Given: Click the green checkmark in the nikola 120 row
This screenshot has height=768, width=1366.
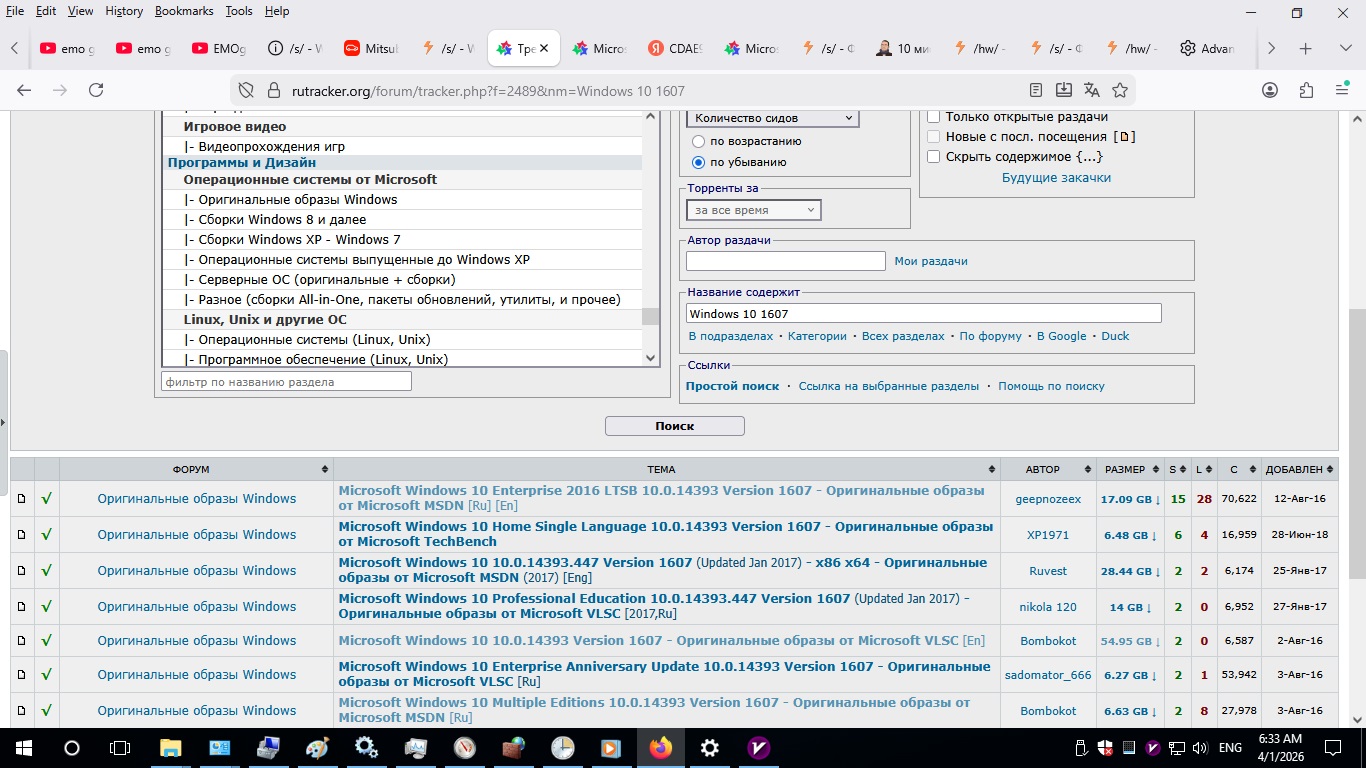Looking at the screenshot, I should [47, 607].
